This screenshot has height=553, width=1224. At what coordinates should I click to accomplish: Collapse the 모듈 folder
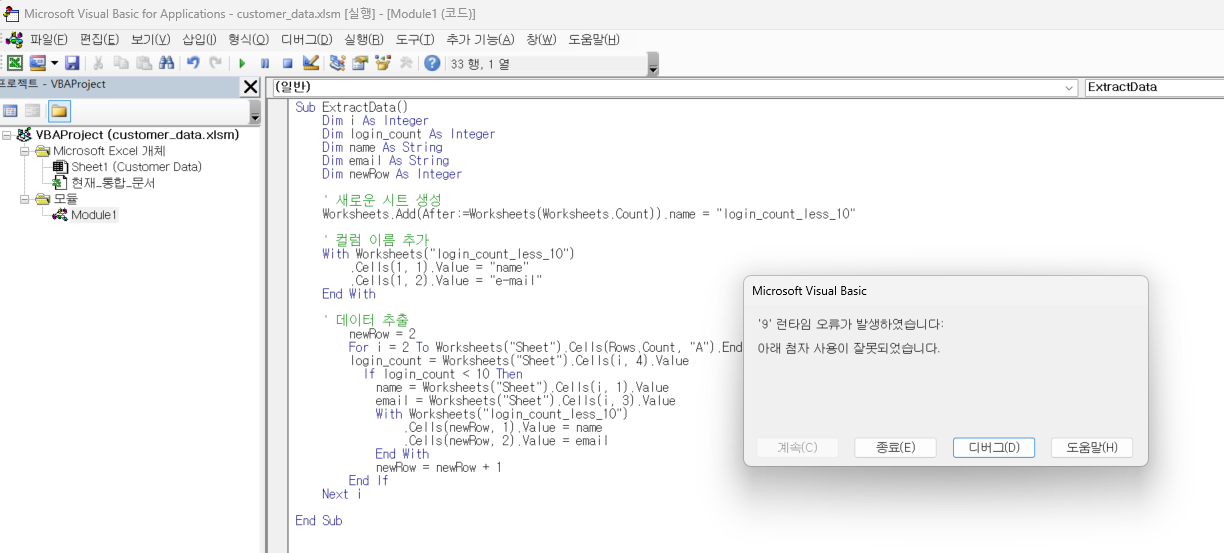25,199
